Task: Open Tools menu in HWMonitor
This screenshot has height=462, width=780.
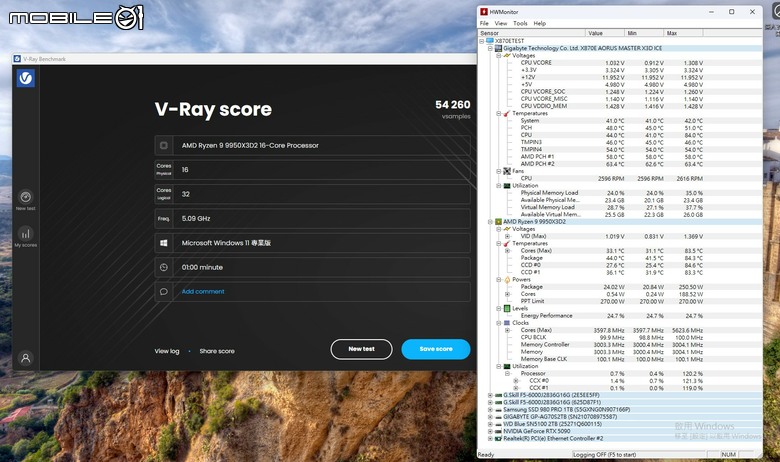Action: 520,23
